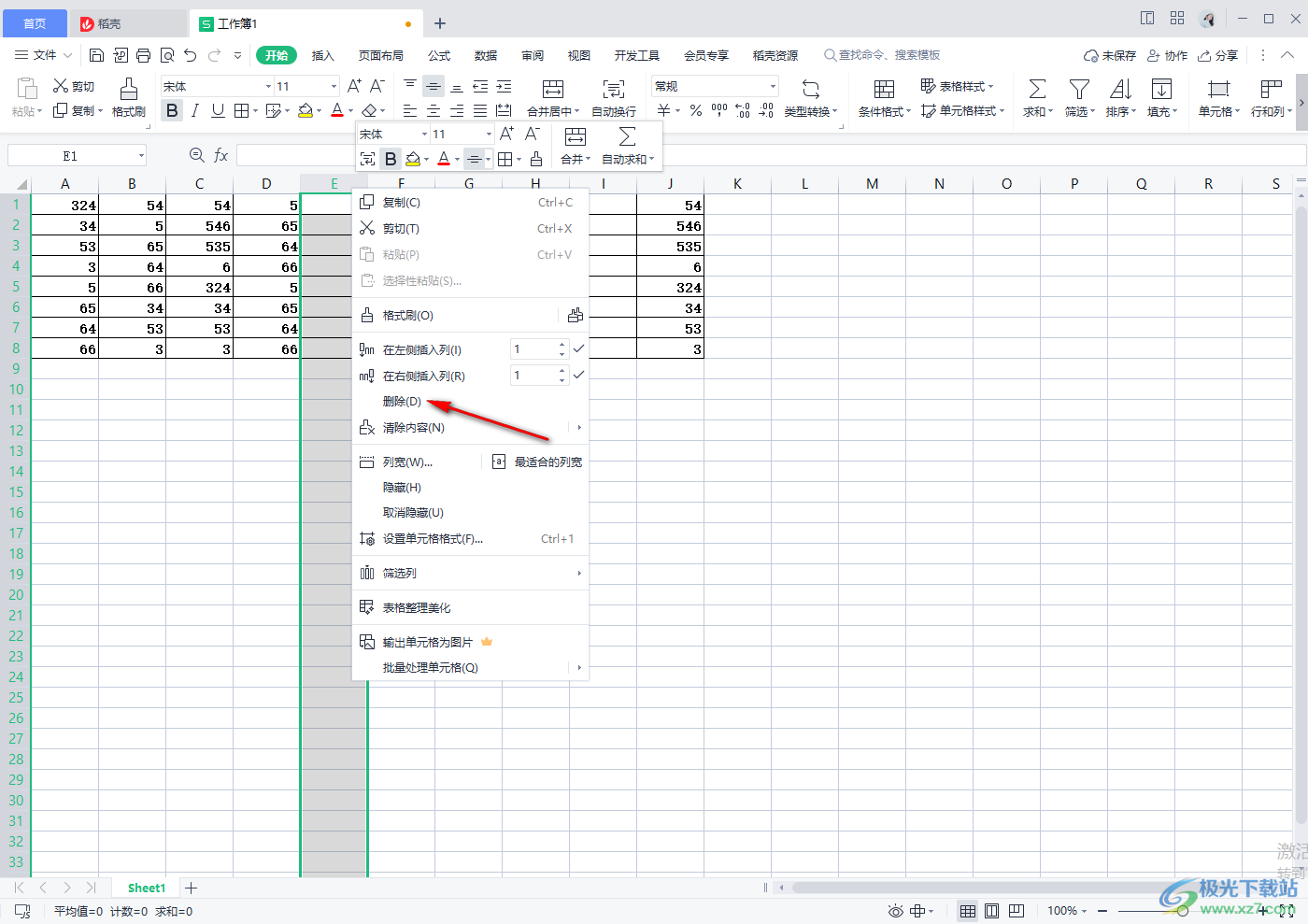Click the increase decimal places icon
This screenshot has width=1308, height=924.
pyautogui.click(x=743, y=111)
